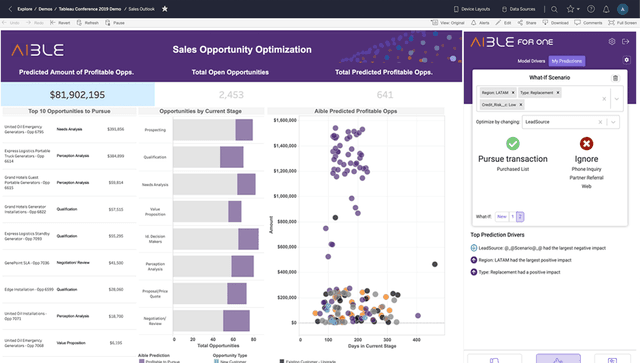Go back with the left chevron arrow

click(10, 9)
